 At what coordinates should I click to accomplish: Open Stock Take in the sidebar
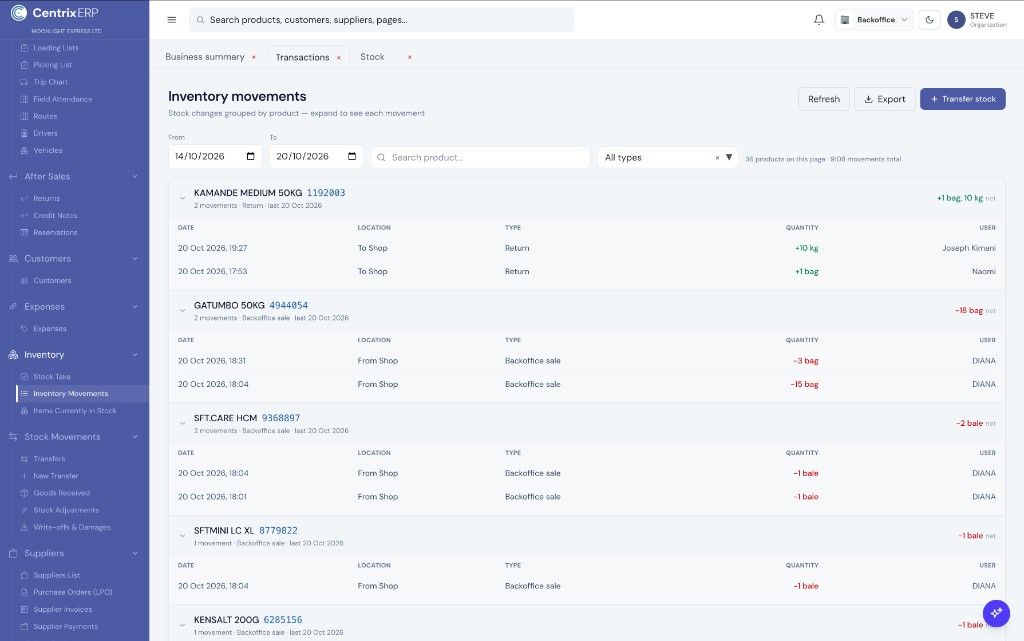52,377
